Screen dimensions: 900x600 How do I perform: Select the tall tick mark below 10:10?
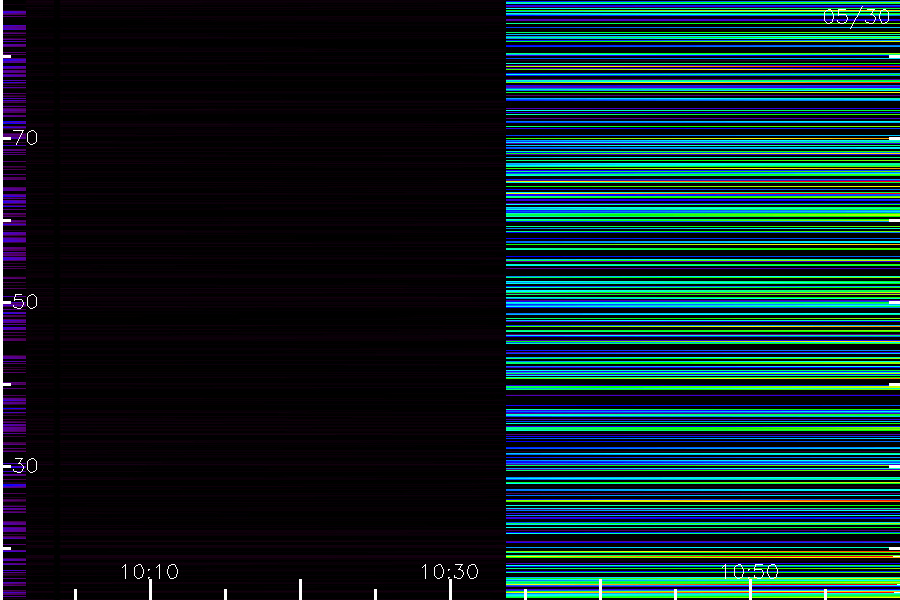tap(150, 590)
